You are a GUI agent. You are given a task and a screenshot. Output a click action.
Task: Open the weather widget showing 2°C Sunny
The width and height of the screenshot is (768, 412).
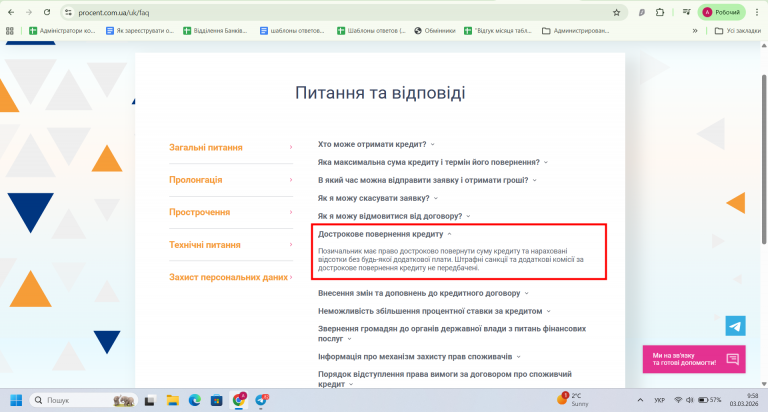573,400
